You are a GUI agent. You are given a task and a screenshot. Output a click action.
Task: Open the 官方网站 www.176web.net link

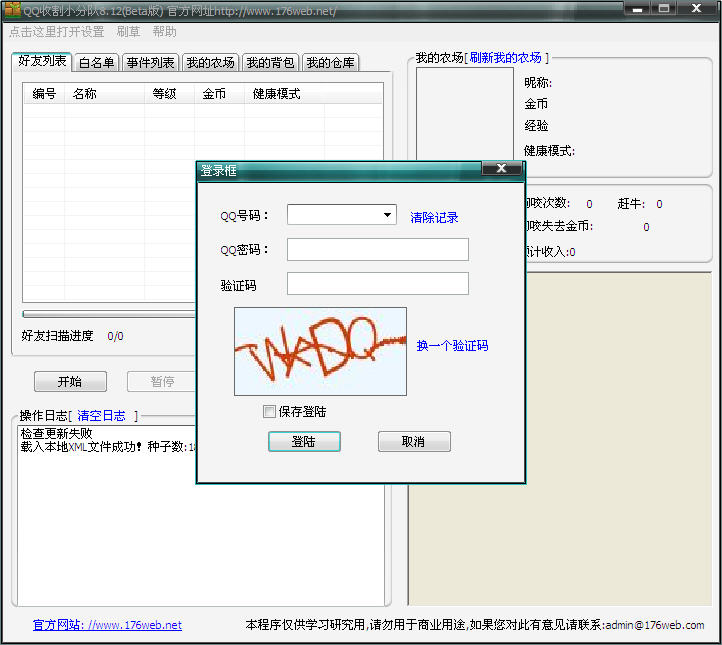(x=107, y=625)
